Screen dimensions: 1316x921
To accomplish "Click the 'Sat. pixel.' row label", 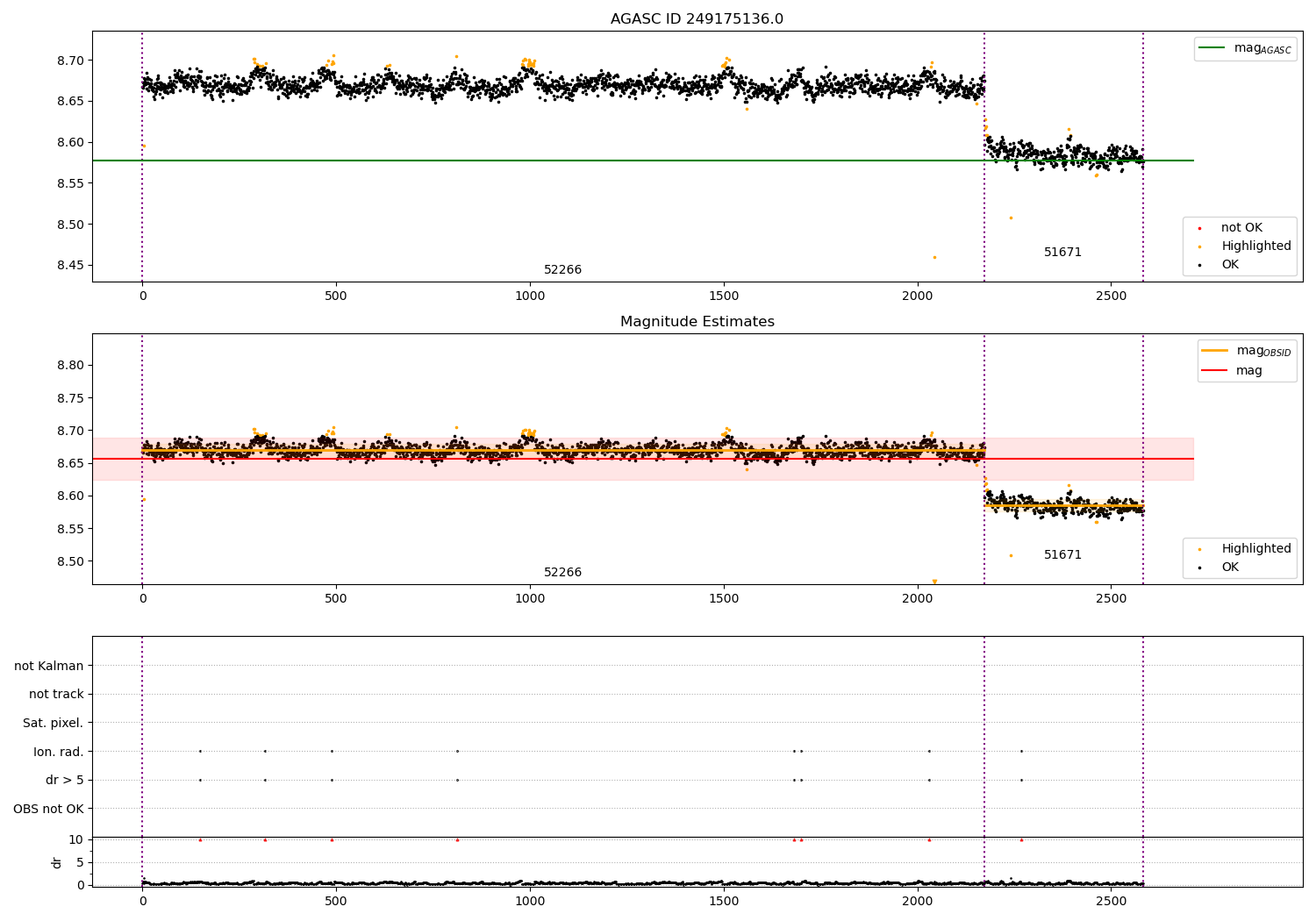I will 54,724.
